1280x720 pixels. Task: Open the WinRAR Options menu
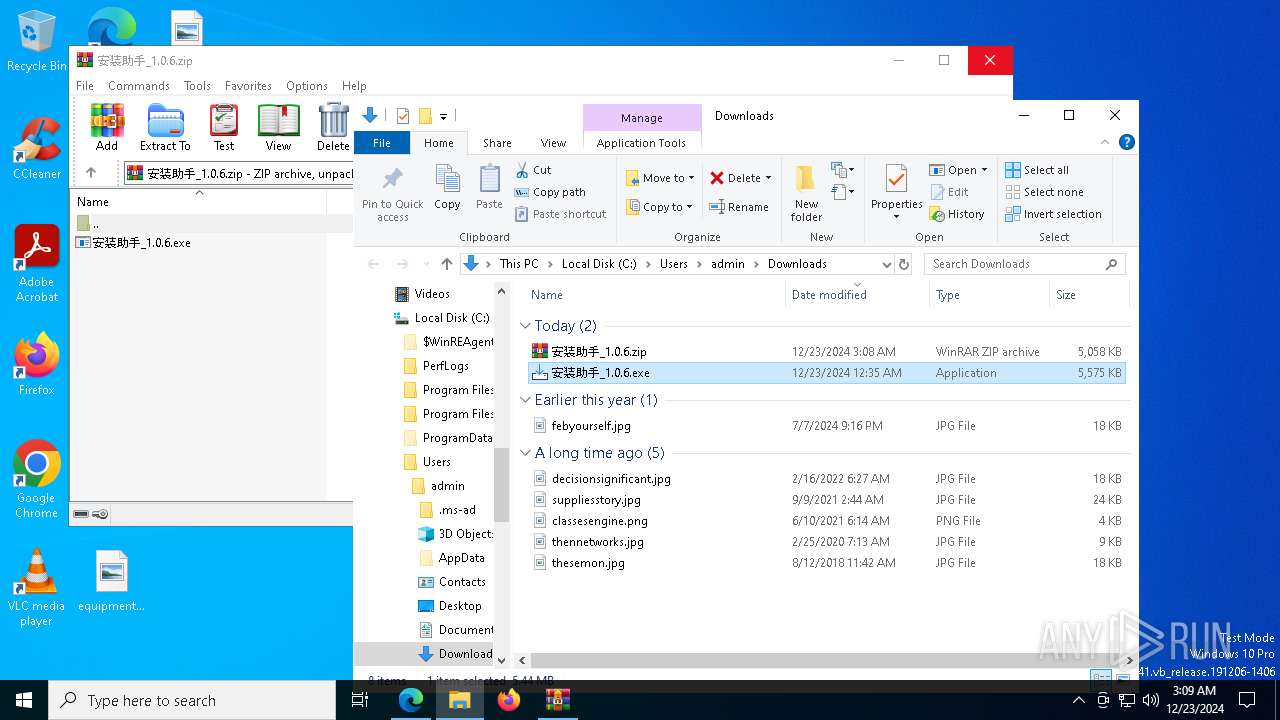click(x=307, y=86)
